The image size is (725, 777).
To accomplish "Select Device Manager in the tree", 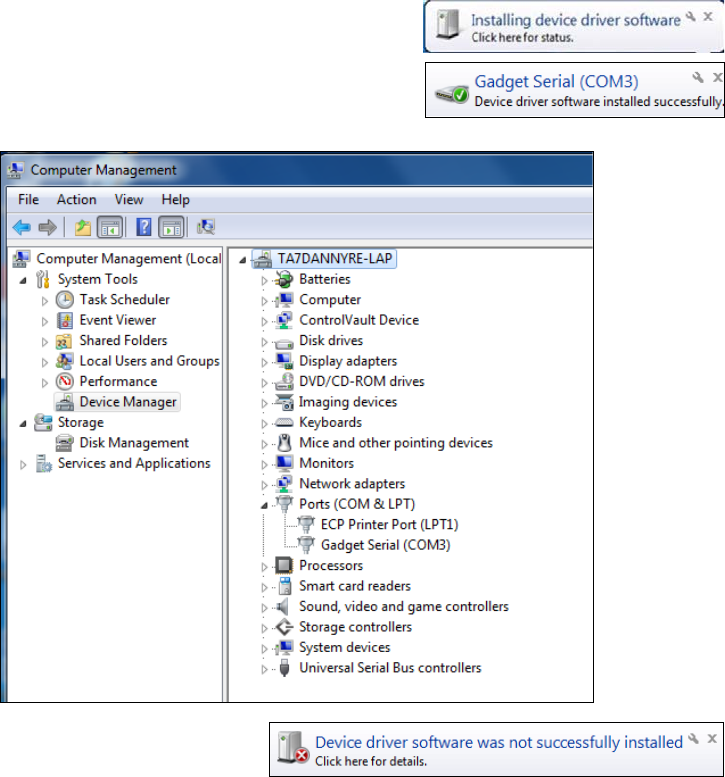I will pyautogui.click(x=128, y=402).
